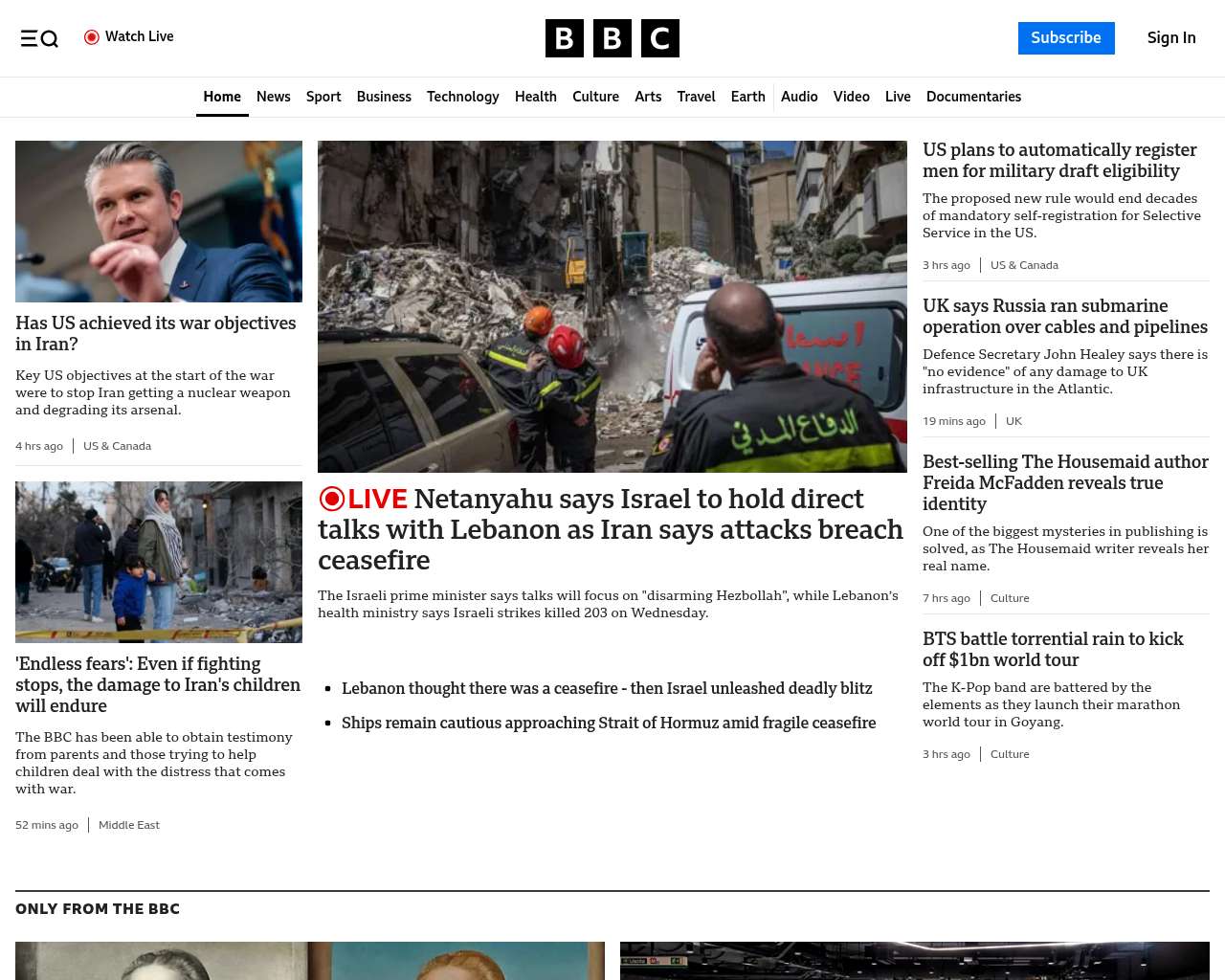This screenshot has height=980, width=1225.
Task: Click the red LIVE indicator icon
Action: [x=332, y=500]
